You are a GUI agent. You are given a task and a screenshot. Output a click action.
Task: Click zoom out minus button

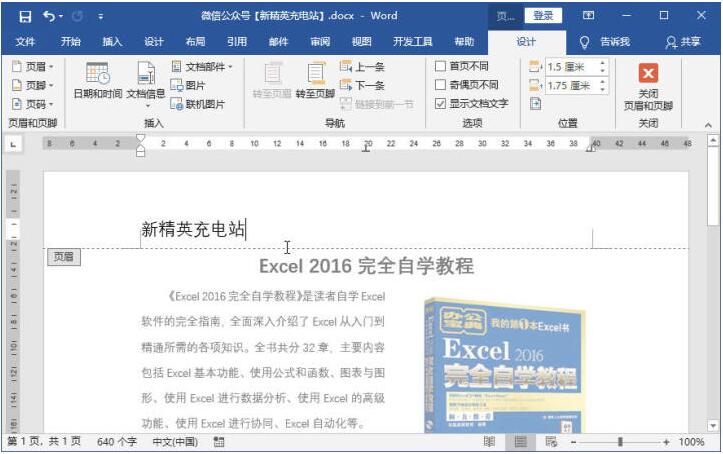click(x=574, y=442)
